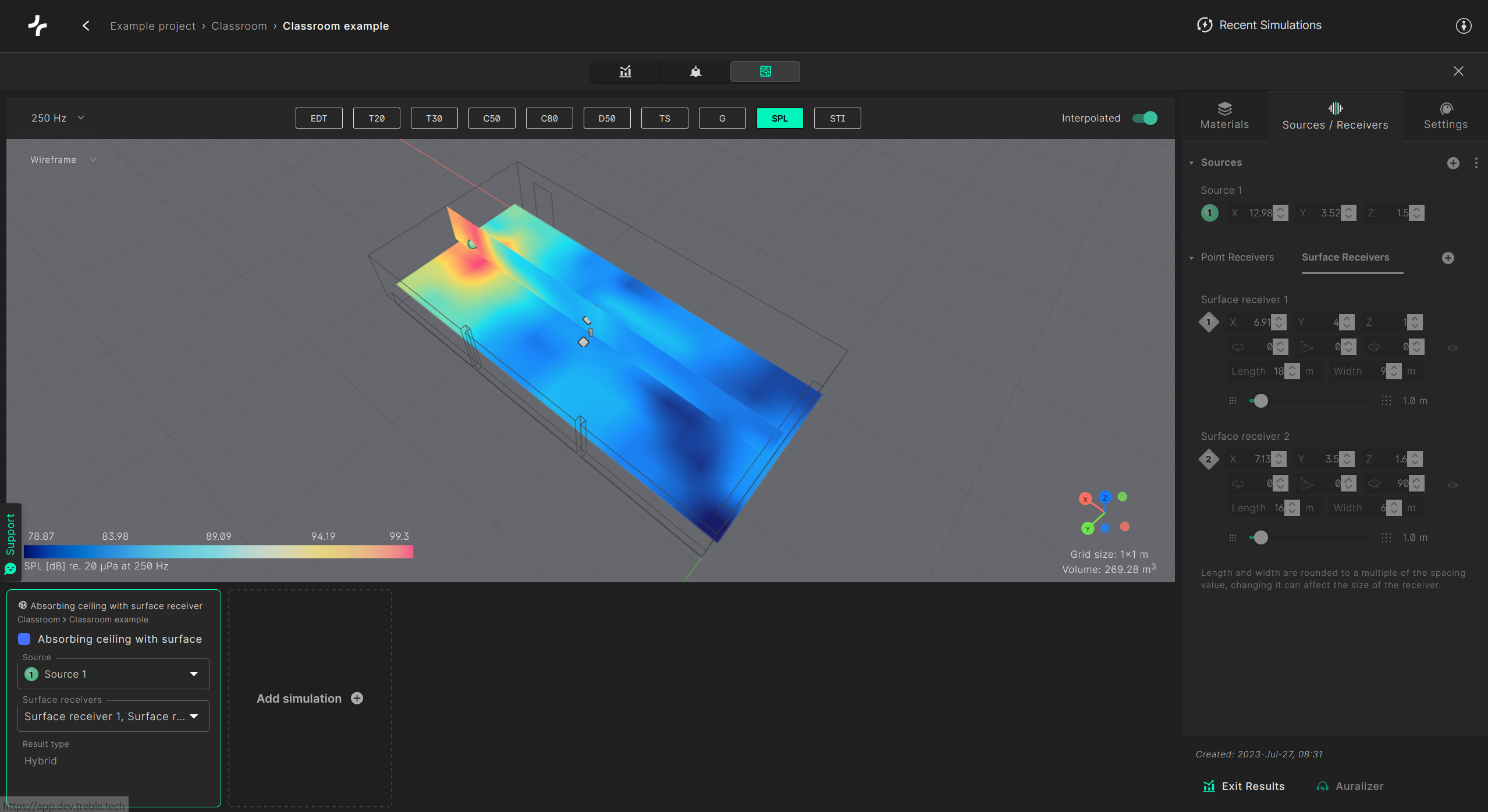The image size is (1488, 812).
Task: Toggle visibility of Surface receiver 1
Action: click(1453, 348)
